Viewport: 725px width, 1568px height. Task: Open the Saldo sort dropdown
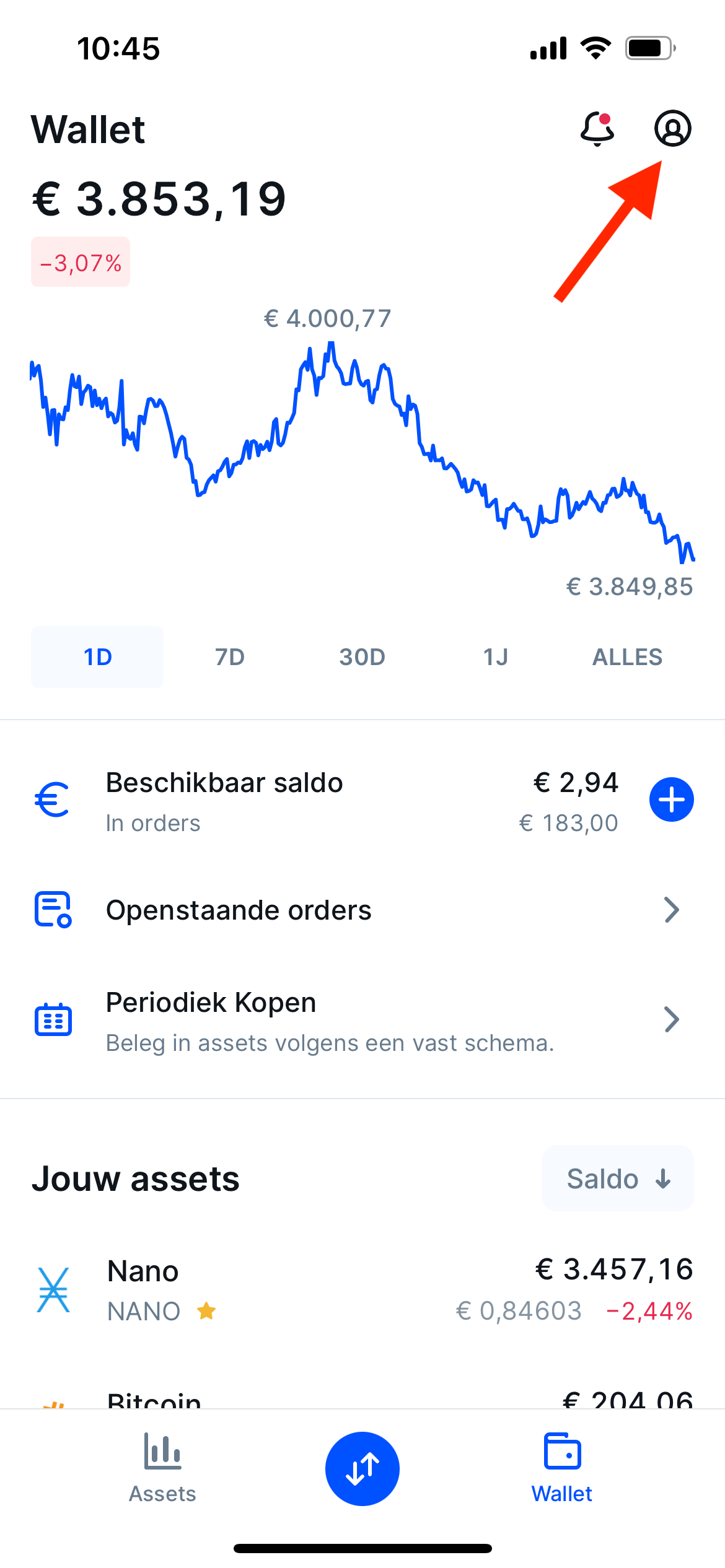pyautogui.click(x=618, y=1178)
